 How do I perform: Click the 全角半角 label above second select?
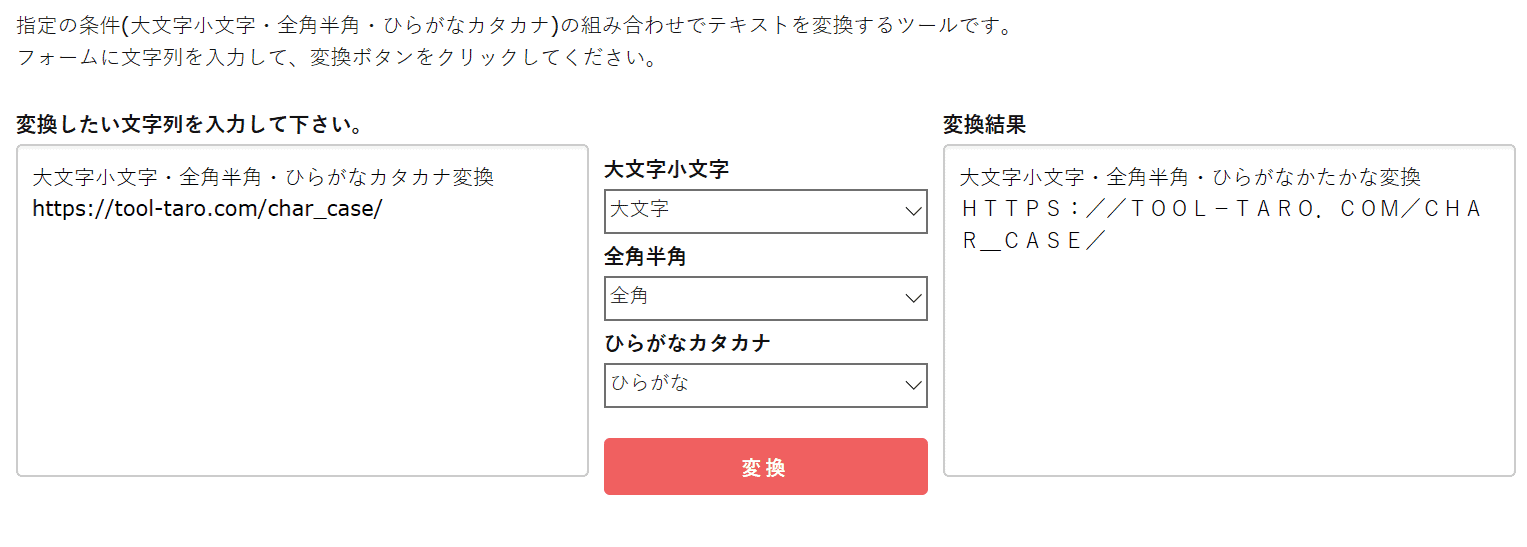(x=645, y=256)
